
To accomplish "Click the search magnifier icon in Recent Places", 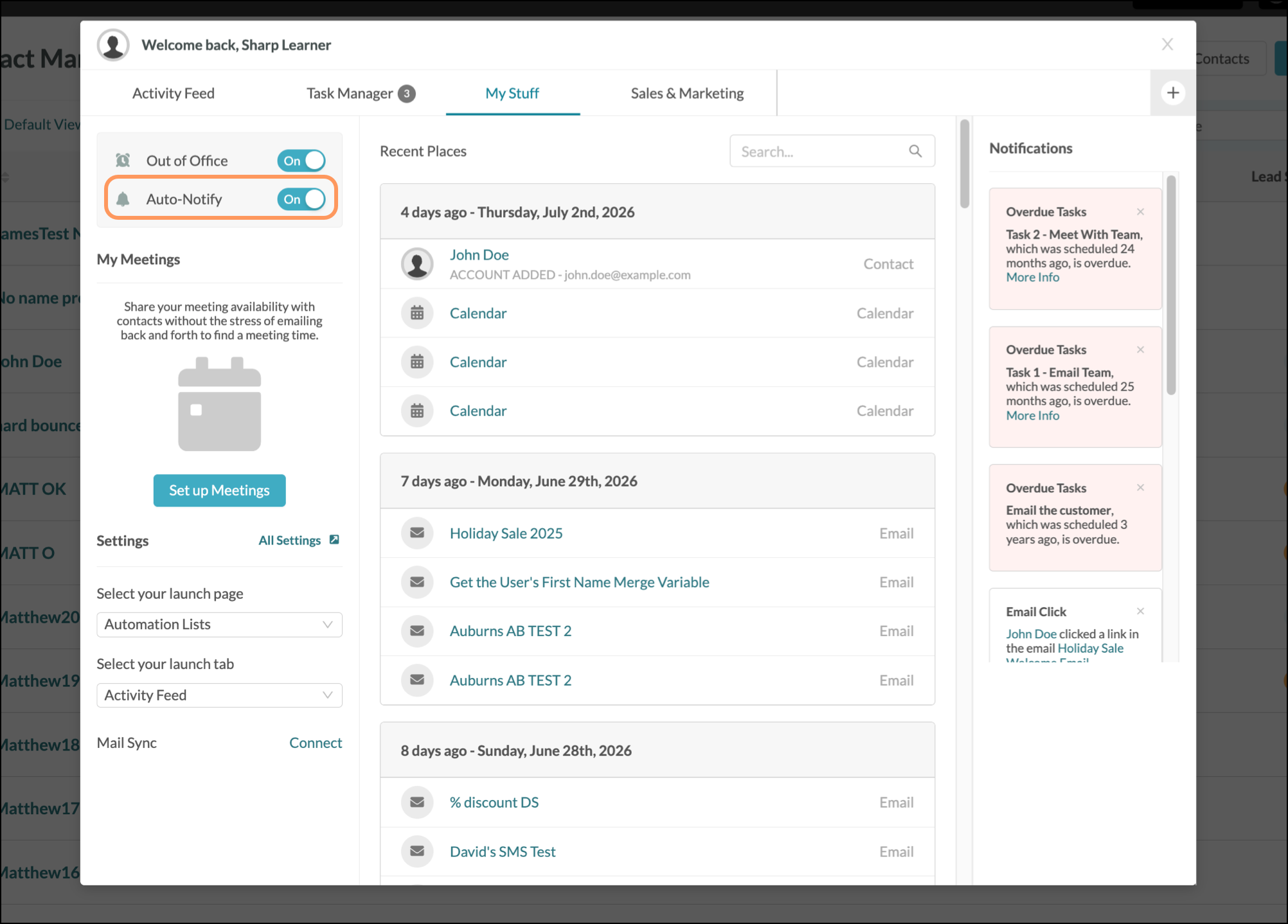I will click(x=915, y=151).
